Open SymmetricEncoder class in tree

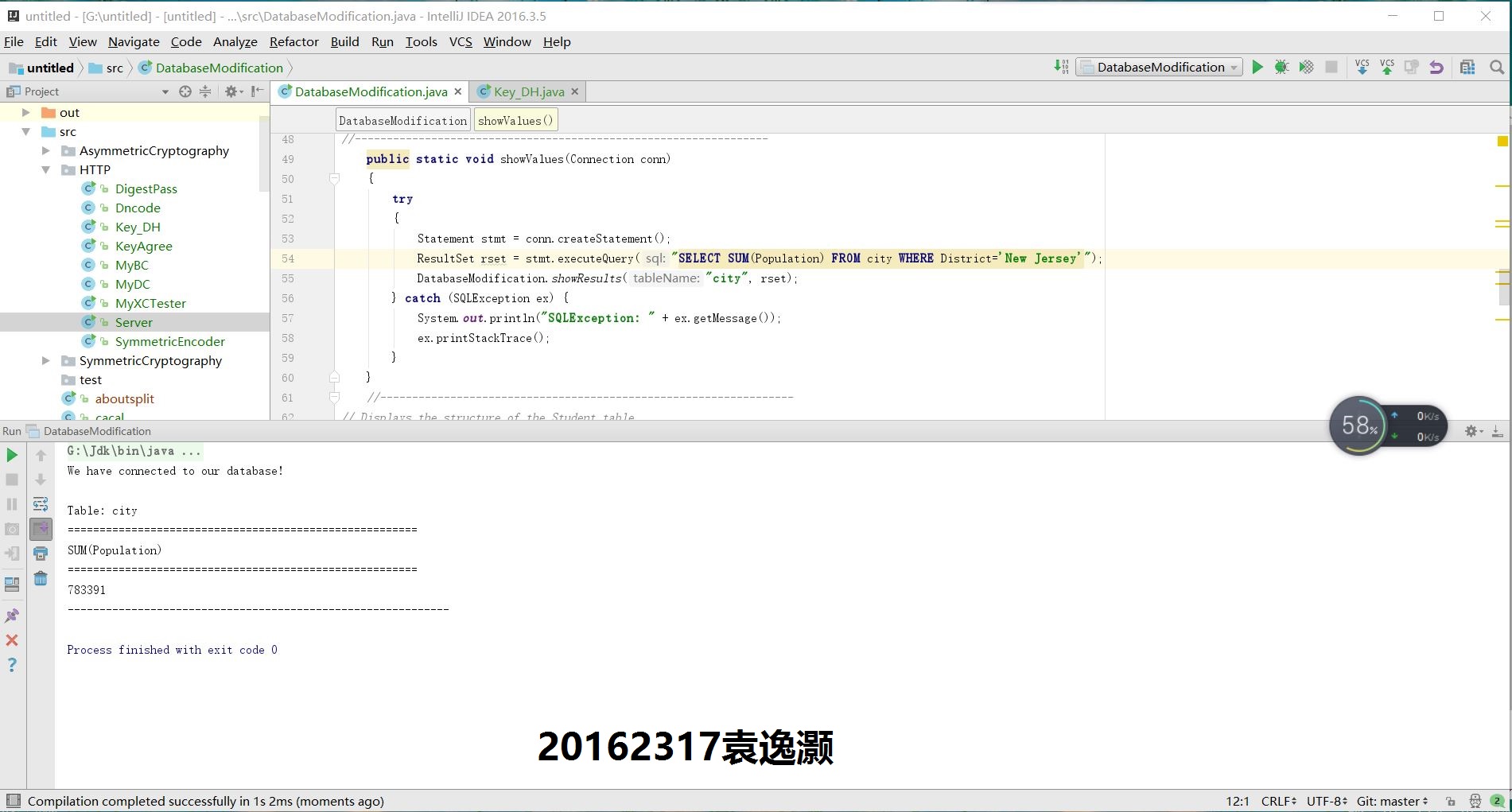tap(170, 341)
